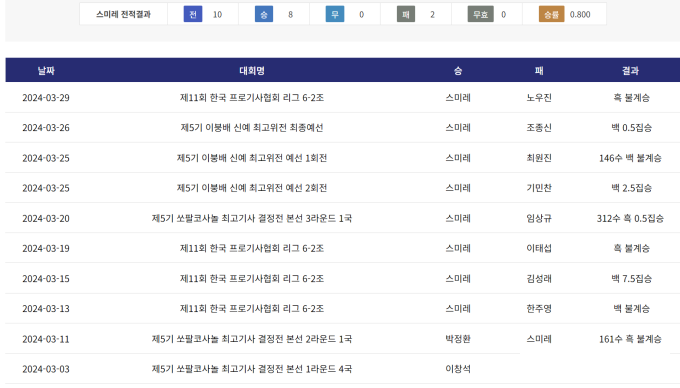Open the 2024-03-29 프로기사협회 리그 6-2조 entry

[252, 98]
